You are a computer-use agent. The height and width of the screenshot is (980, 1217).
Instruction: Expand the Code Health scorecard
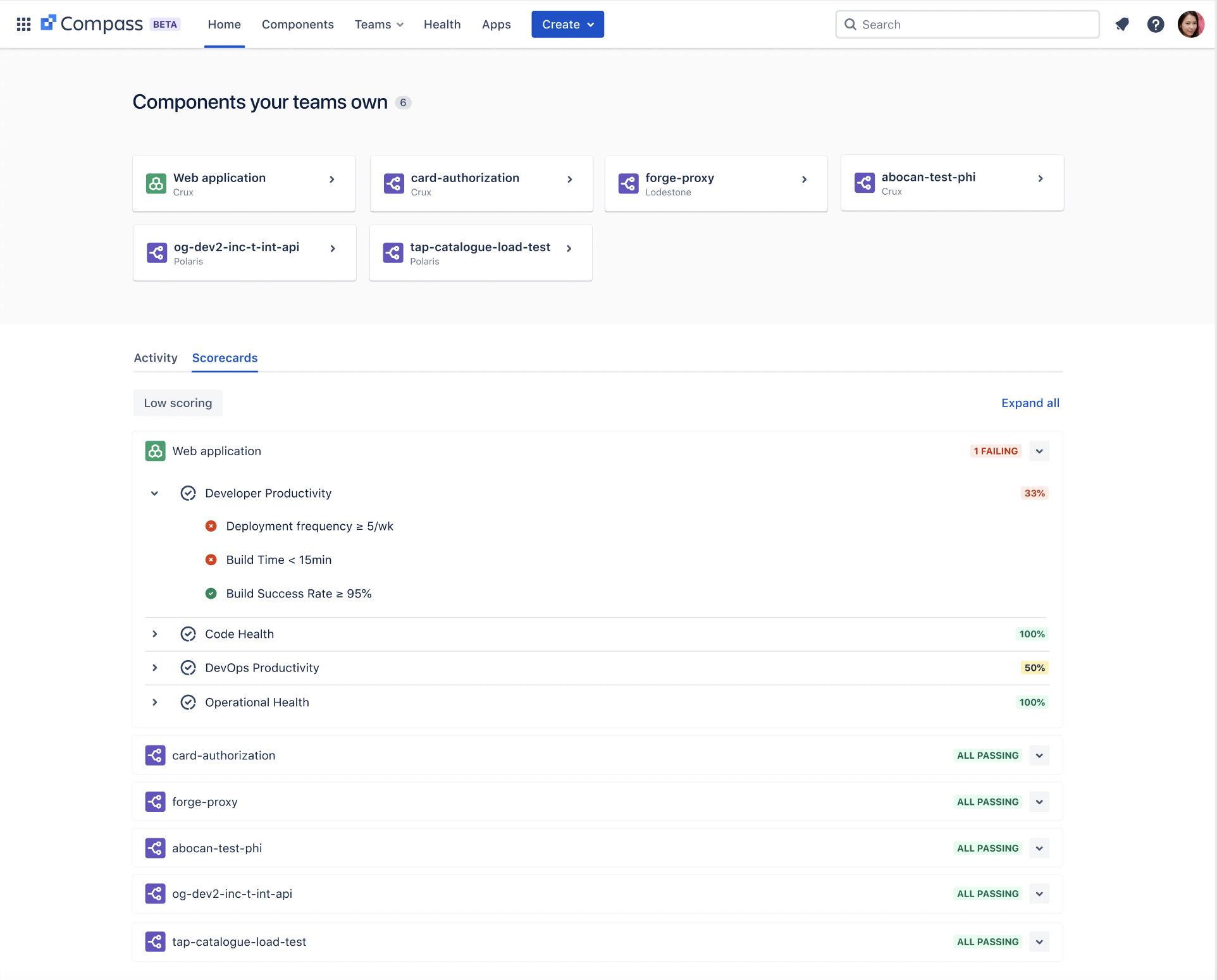pyautogui.click(x=154, y=634)
